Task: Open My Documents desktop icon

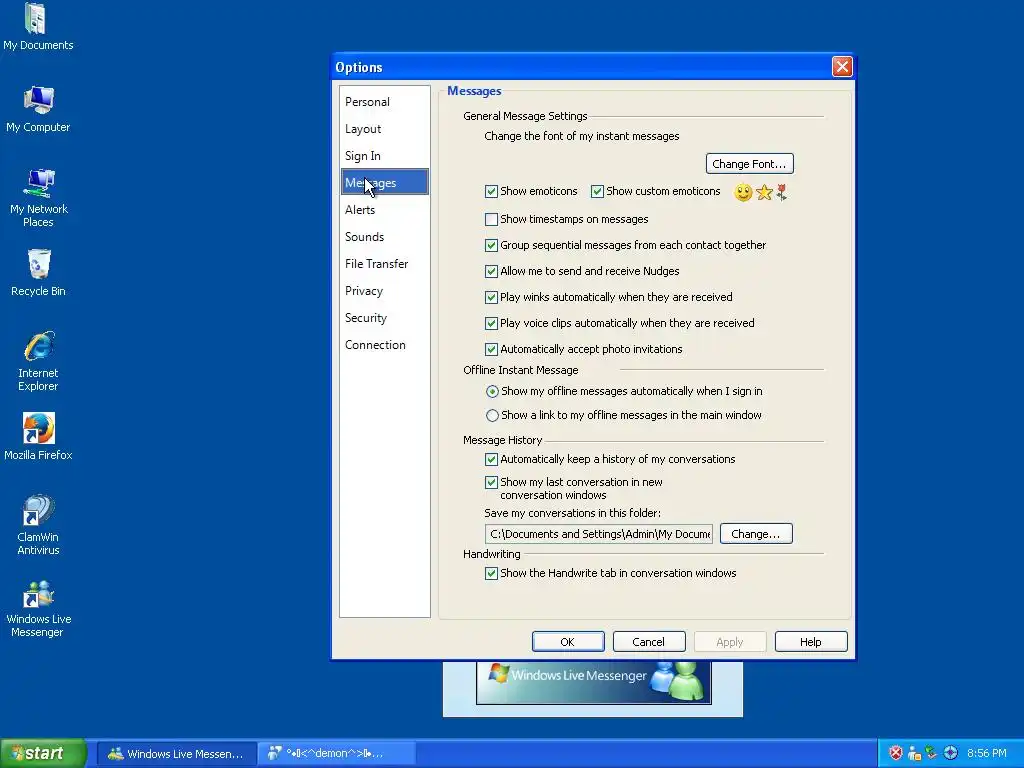Action: [x=38, y=27]
